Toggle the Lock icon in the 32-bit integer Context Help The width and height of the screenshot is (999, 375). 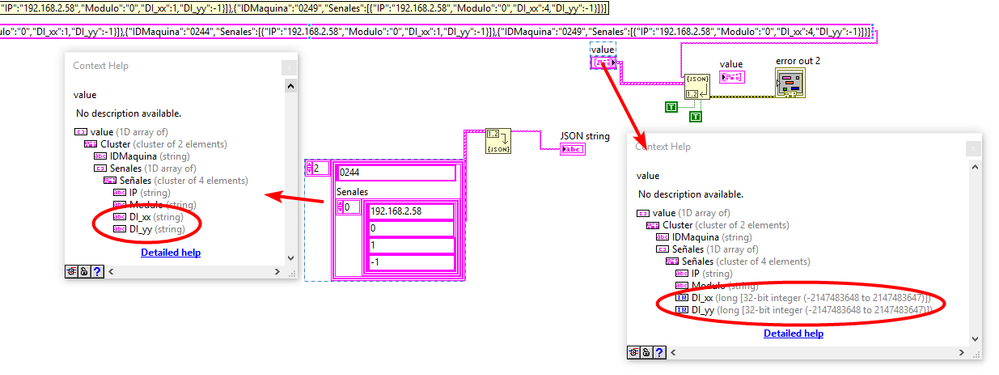pos(646,352)
